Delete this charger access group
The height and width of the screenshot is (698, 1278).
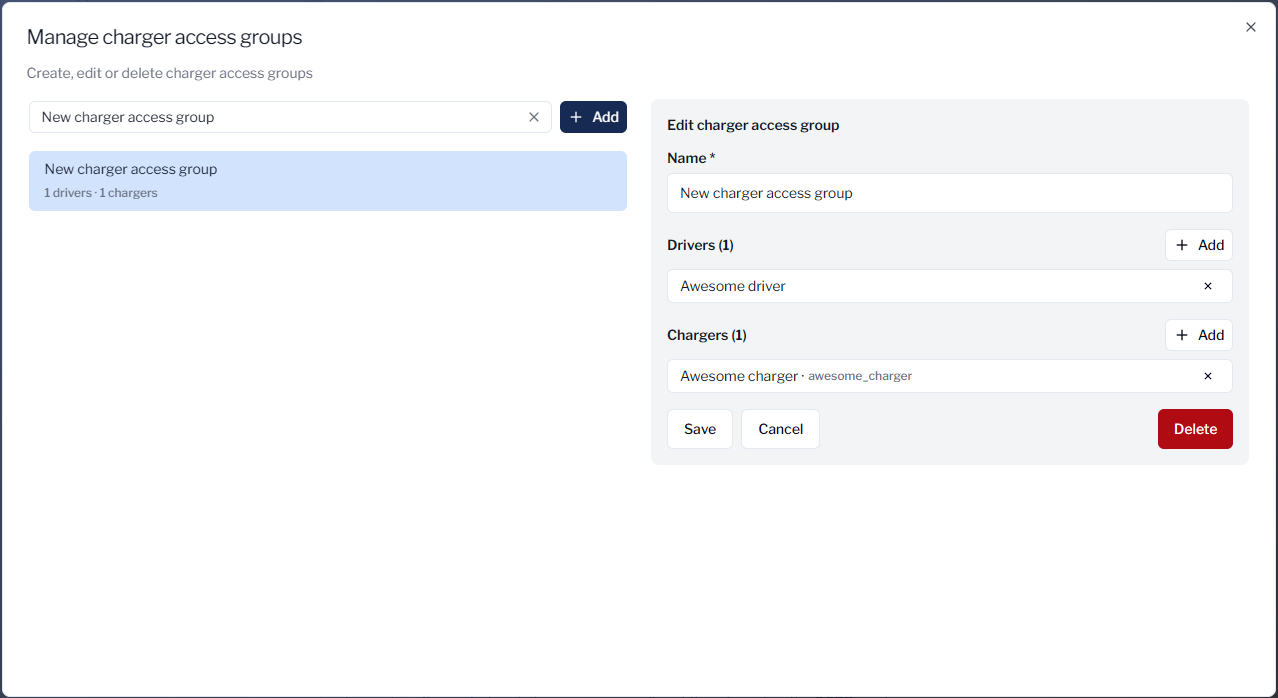pos(1194,429)
